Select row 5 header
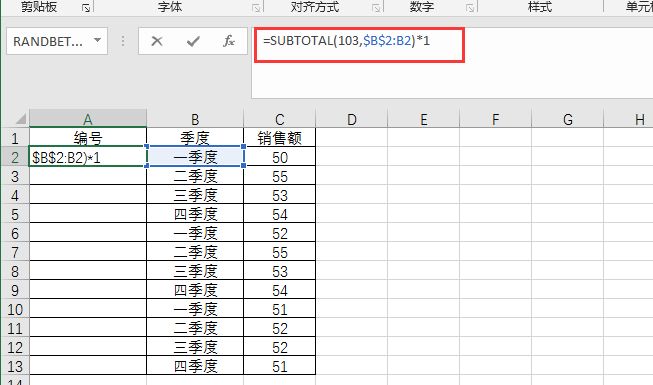 click(x=15, y=214)
